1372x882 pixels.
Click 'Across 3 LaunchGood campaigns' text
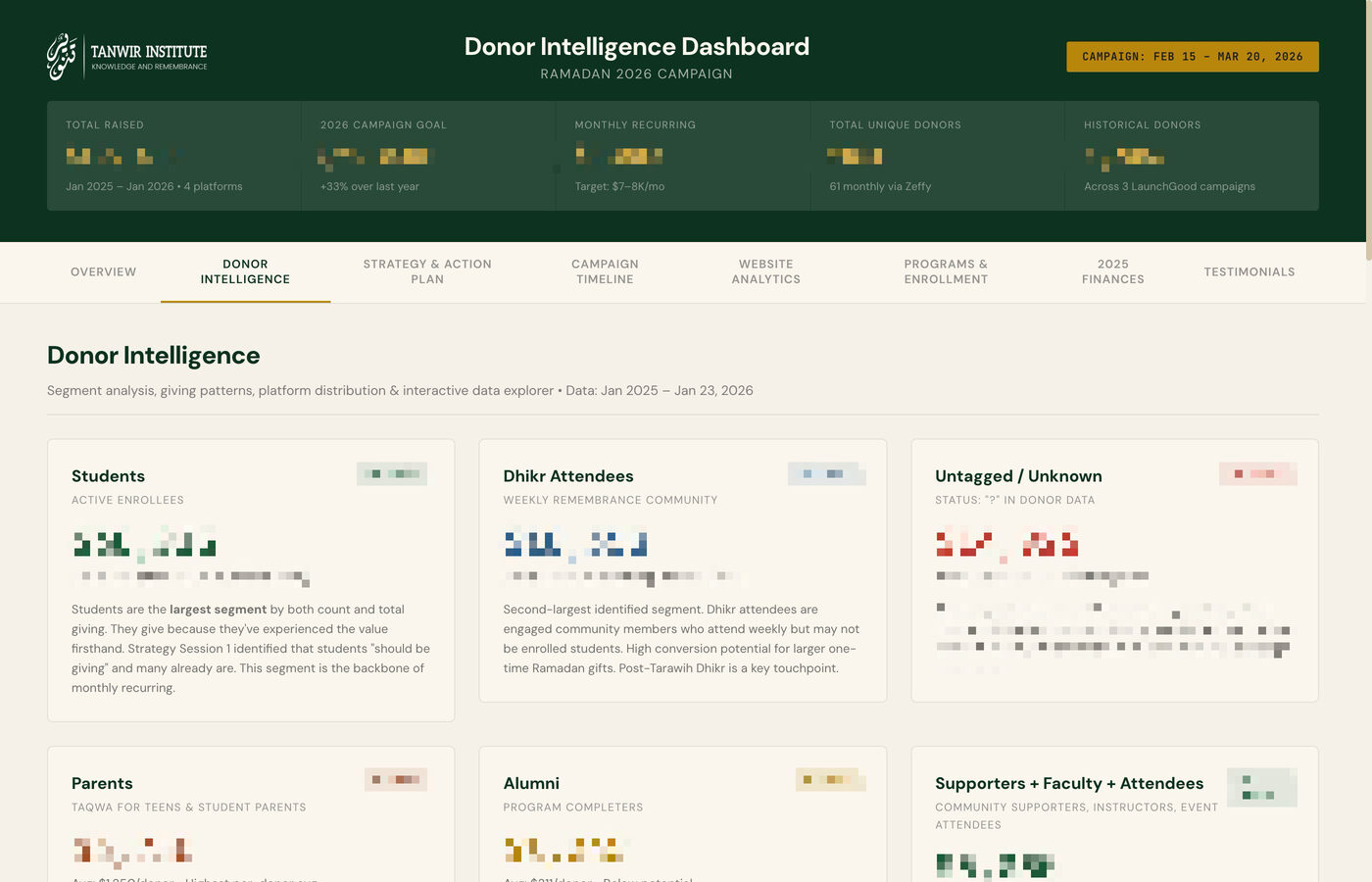click(1169, 186)
